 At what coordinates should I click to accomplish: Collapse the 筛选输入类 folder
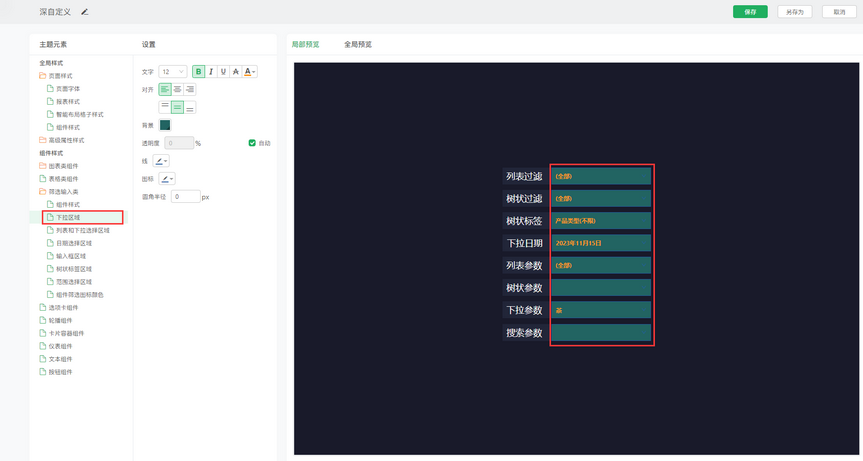click(42, 191)
